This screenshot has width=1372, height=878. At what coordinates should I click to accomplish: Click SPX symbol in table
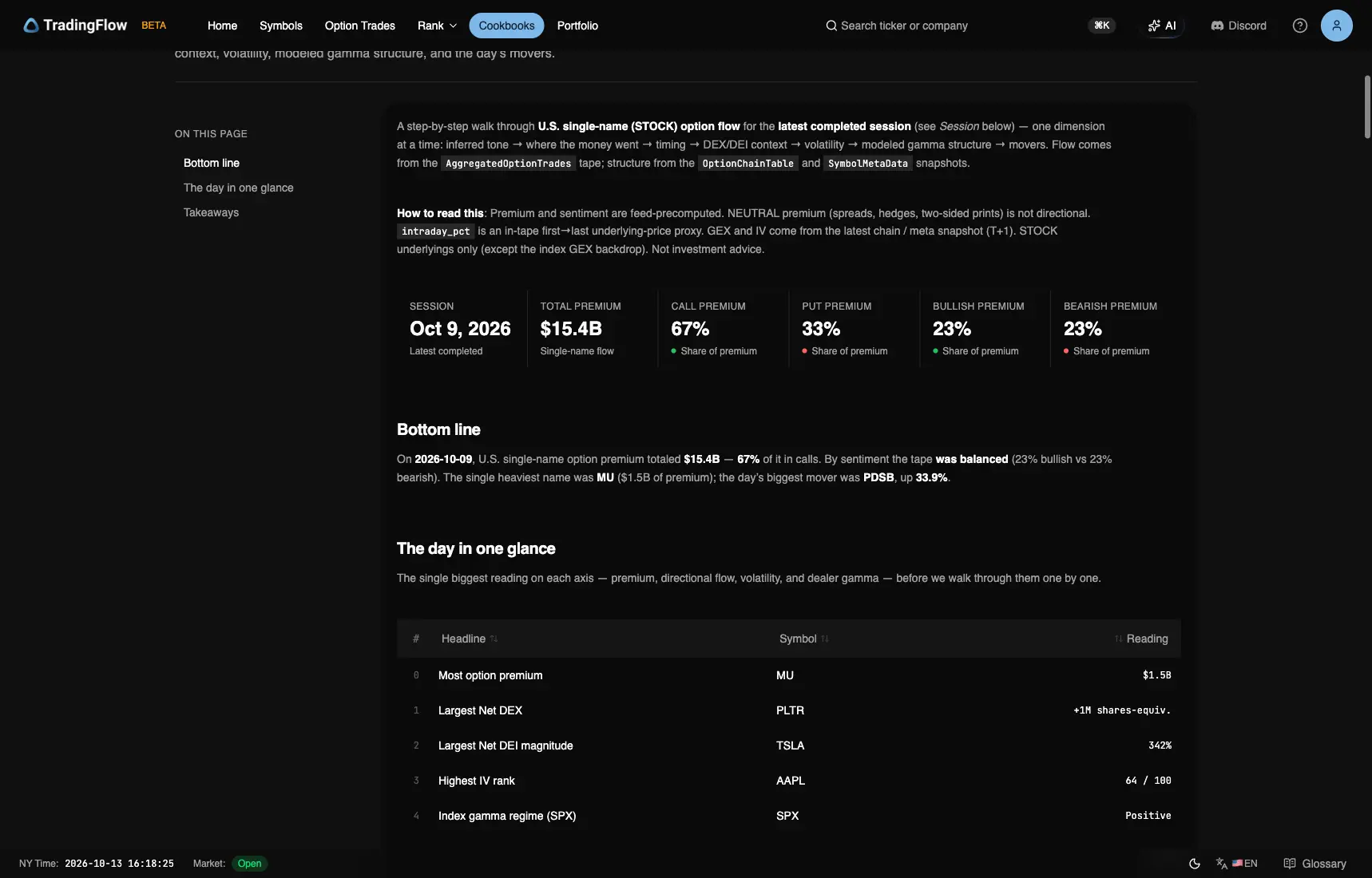pyautogui.click(x=787, y=816)
